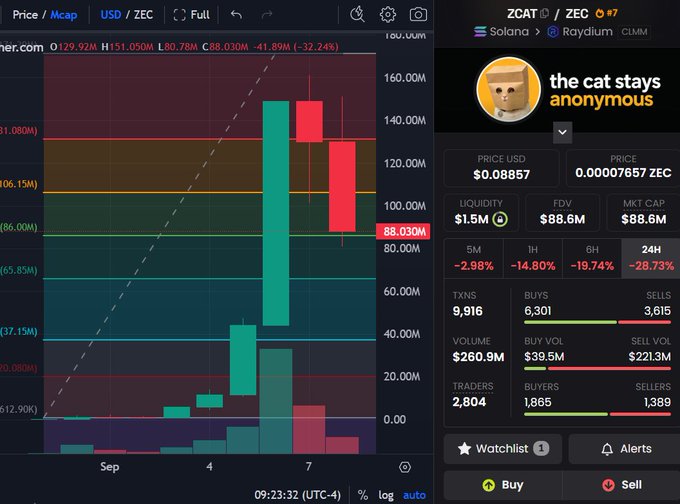Click the BUYERS 1,865 value
The image size is (680, 504).
click(x=538, y=402)
